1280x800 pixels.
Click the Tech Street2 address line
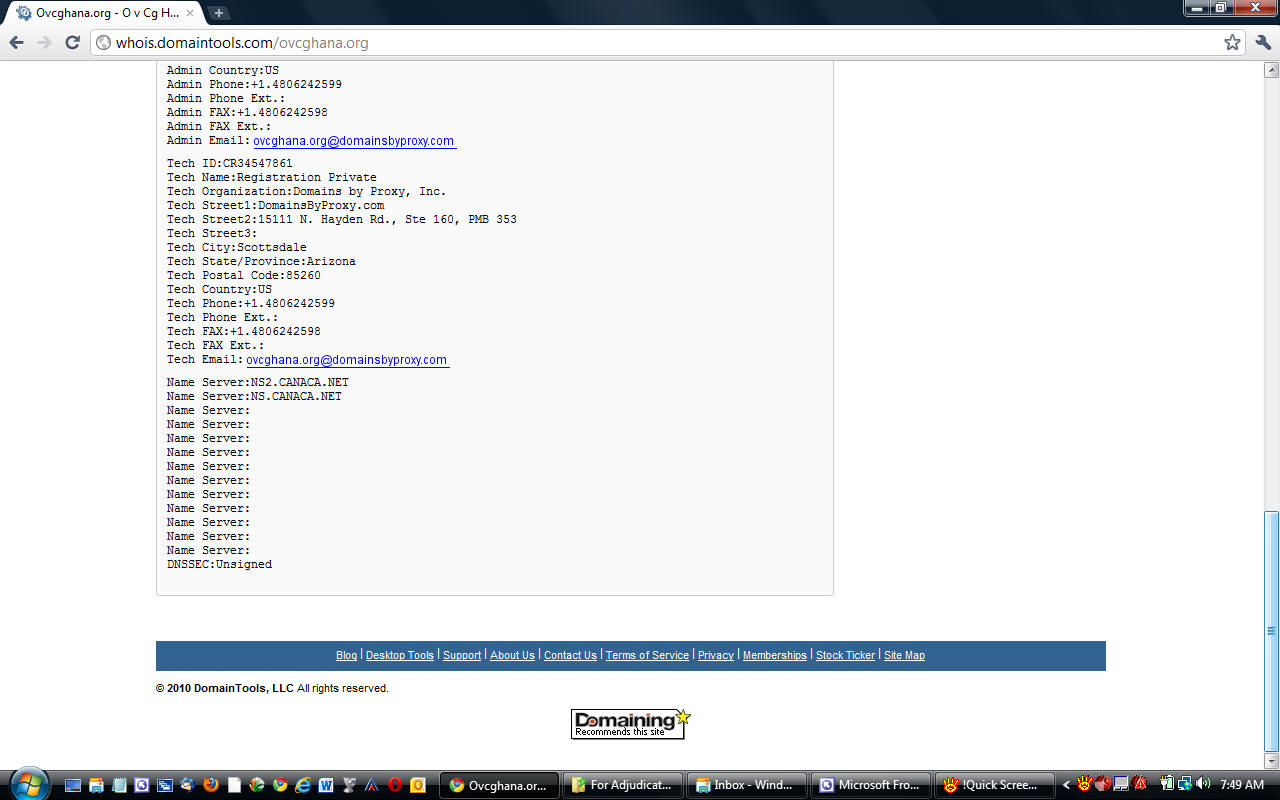point(342,220)
